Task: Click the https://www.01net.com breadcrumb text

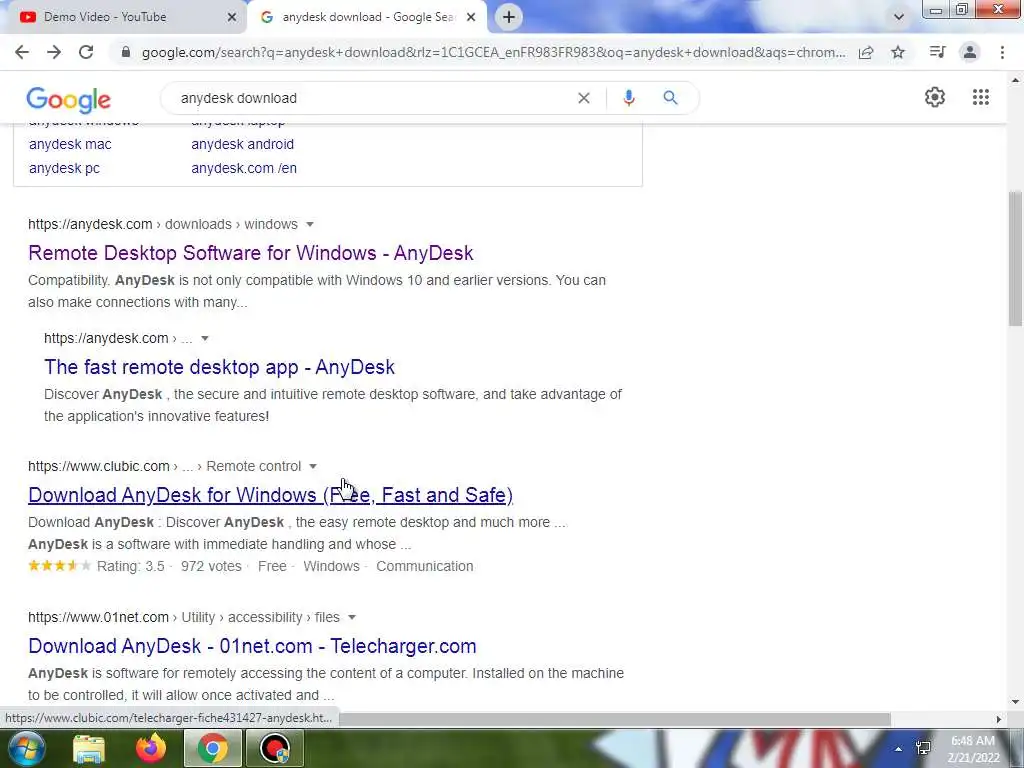Action: click(98, 617)
